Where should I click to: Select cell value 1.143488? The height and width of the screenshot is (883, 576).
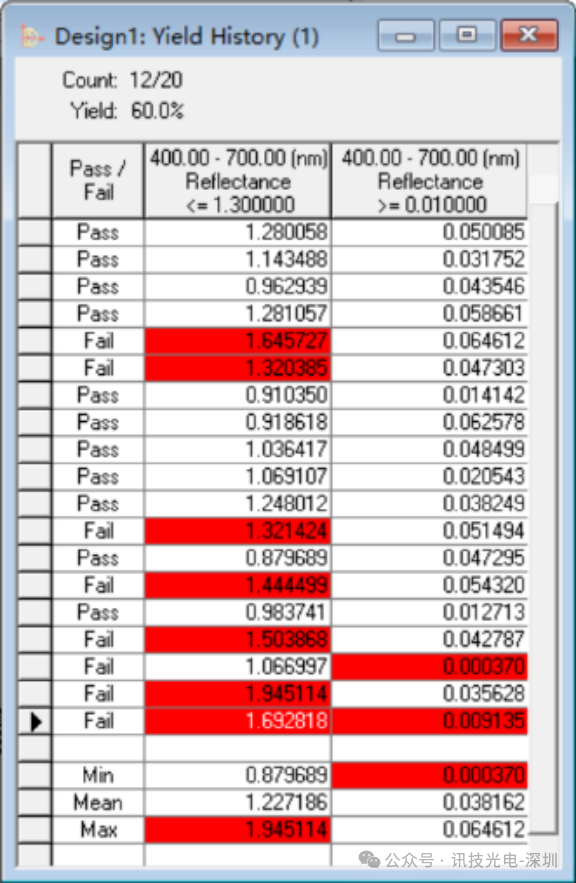pos(238,259)
